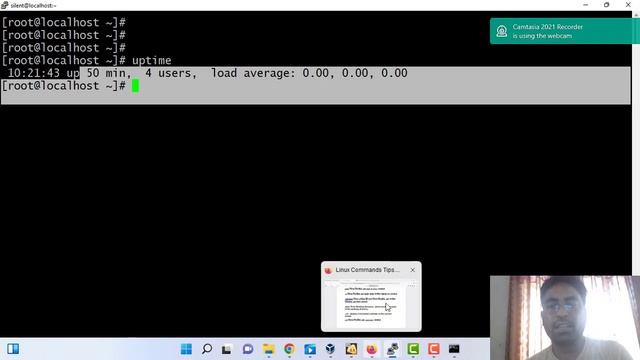Open taskbar Search magnifier

point(207,349)
